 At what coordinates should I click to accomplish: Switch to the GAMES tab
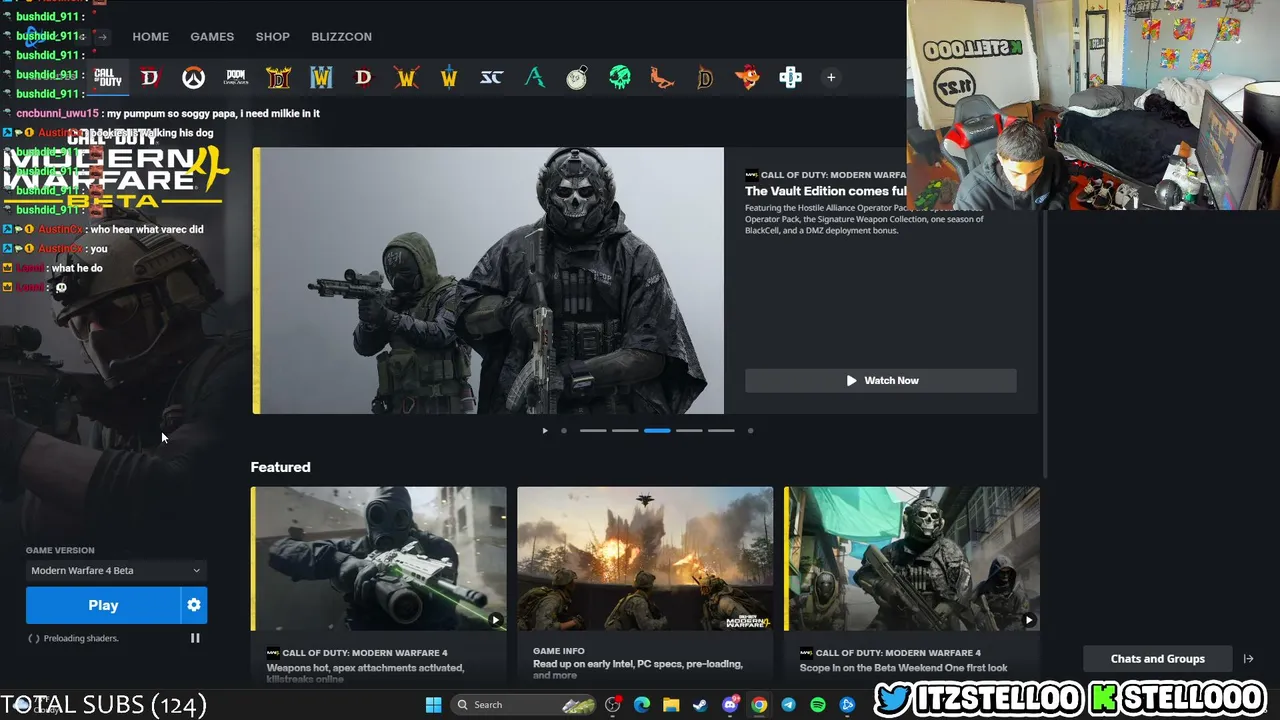click(x=212, y=37)
